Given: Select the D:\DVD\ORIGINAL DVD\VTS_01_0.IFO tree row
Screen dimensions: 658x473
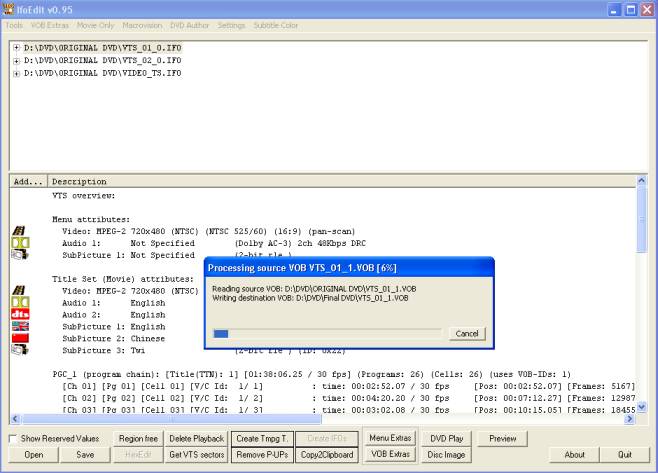Looking at the screenshot, I should (102, 48).
